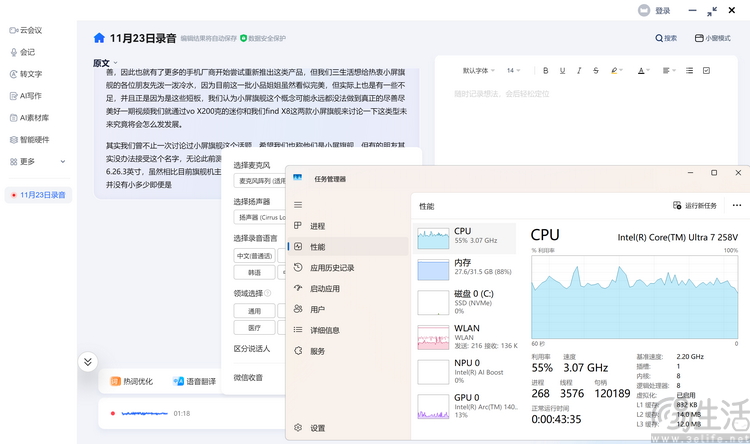Click the double-chevron collapse button
Screen dimensions: 750x444
[x=88, y=362]
